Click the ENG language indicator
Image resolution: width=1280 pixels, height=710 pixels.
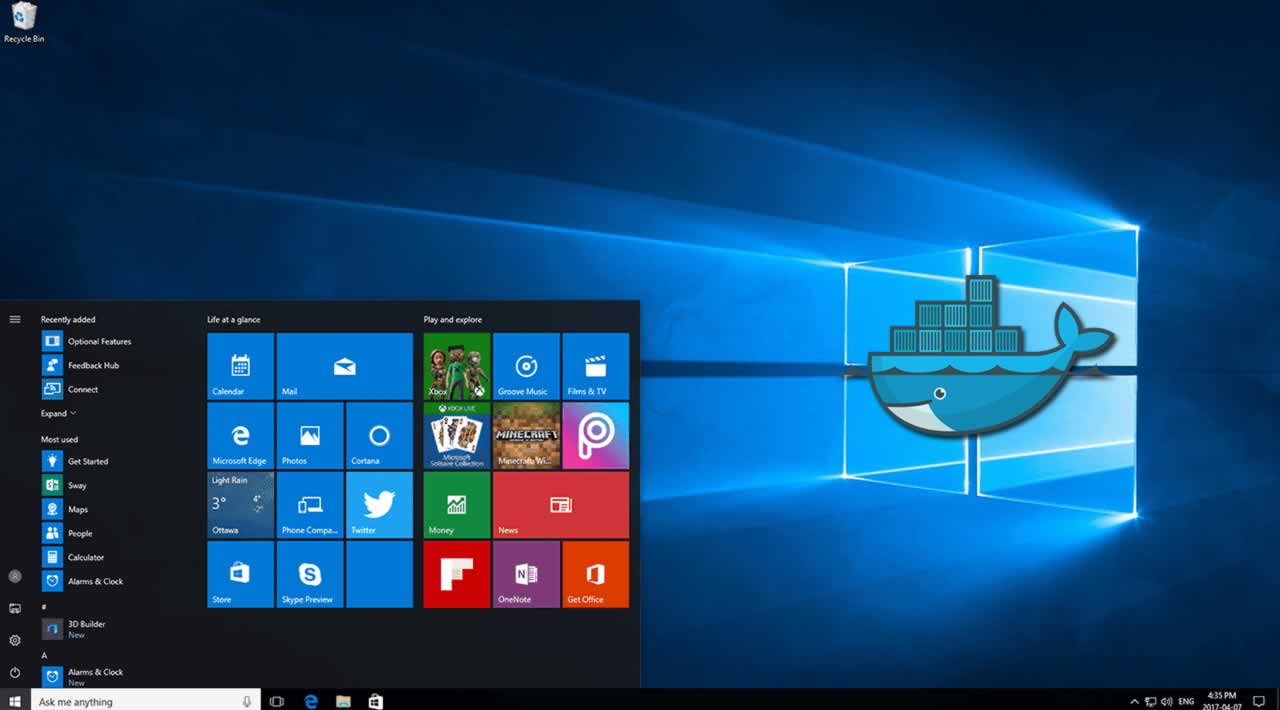click(x=1187, y=702)
